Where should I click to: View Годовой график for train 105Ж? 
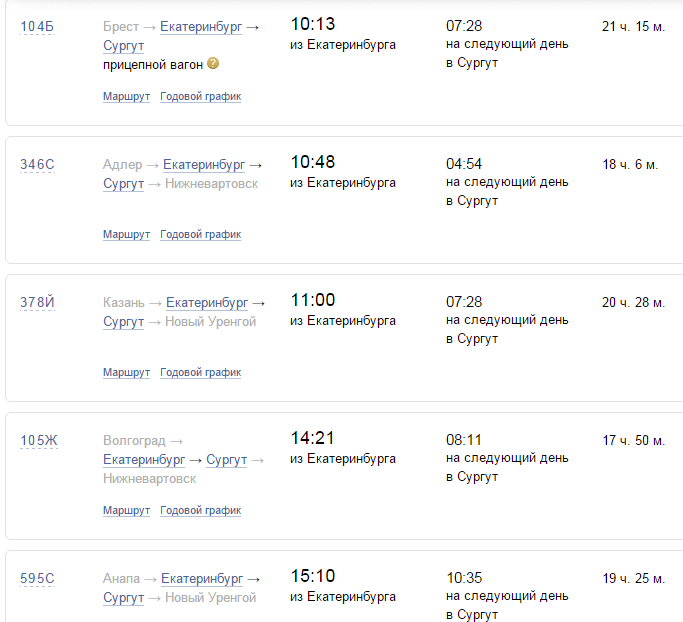(200, 511)
